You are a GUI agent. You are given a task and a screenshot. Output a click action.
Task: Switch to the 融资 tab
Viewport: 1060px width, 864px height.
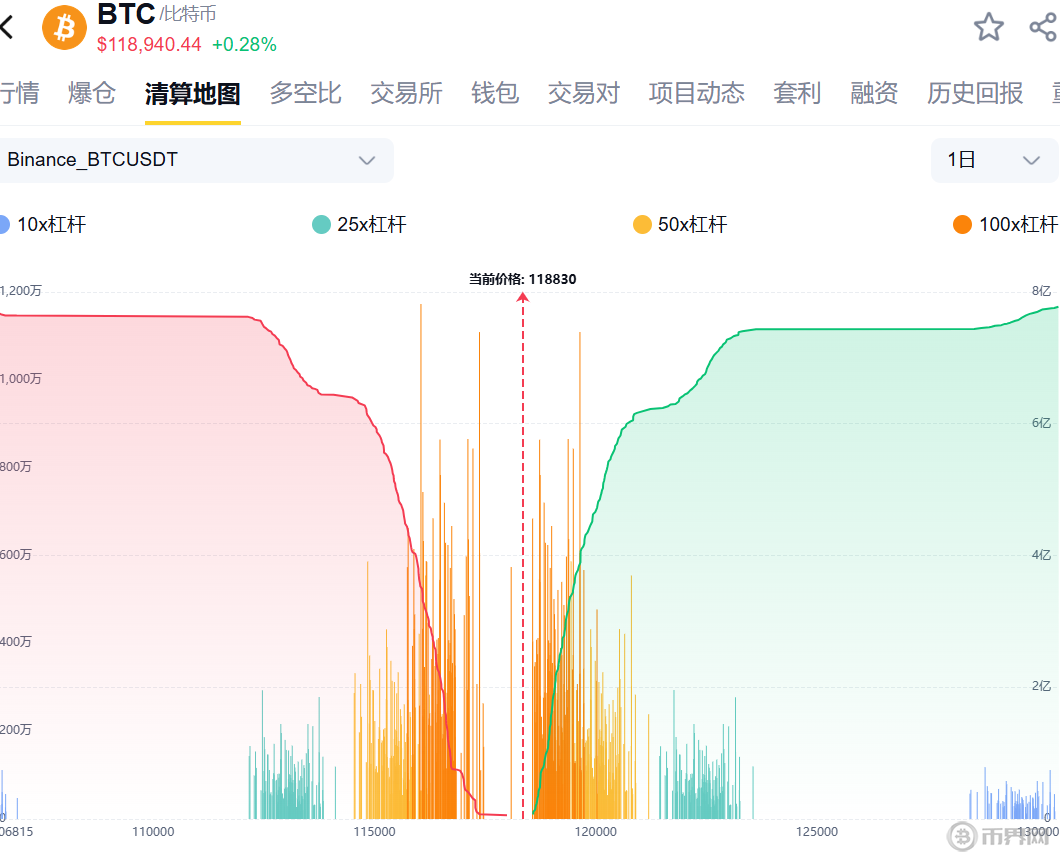(874, 94)
